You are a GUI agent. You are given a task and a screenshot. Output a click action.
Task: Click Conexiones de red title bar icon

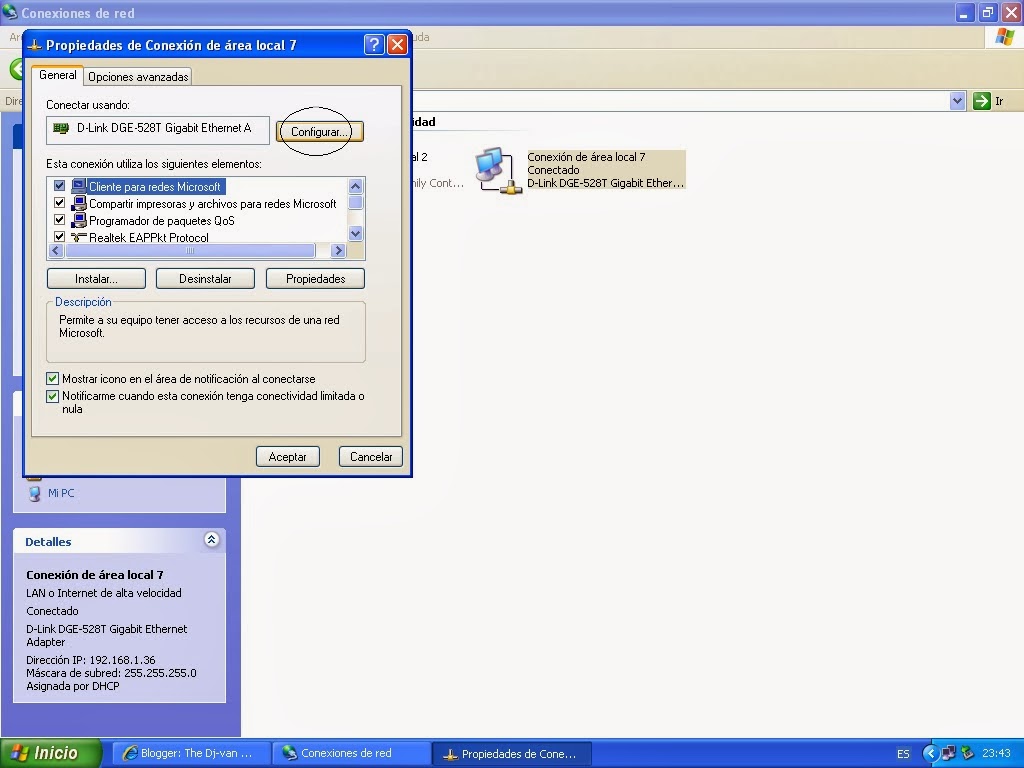coord(10,12)
